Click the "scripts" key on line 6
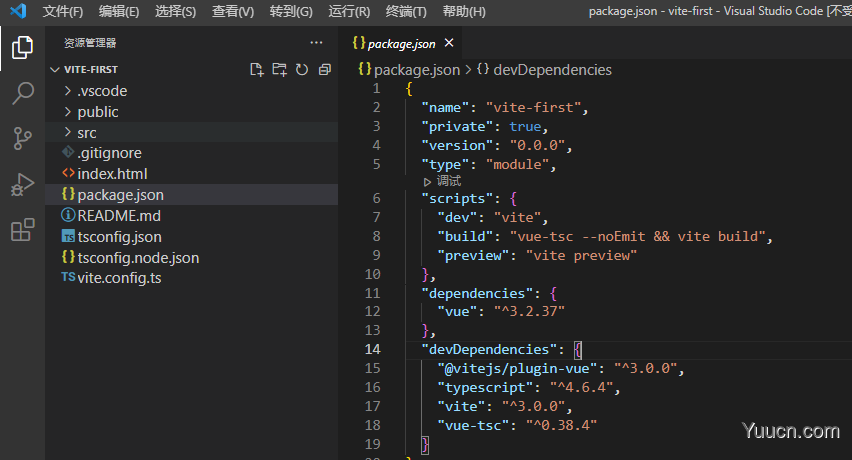This screenshot has height=460, width=852. tap(457, 198)
